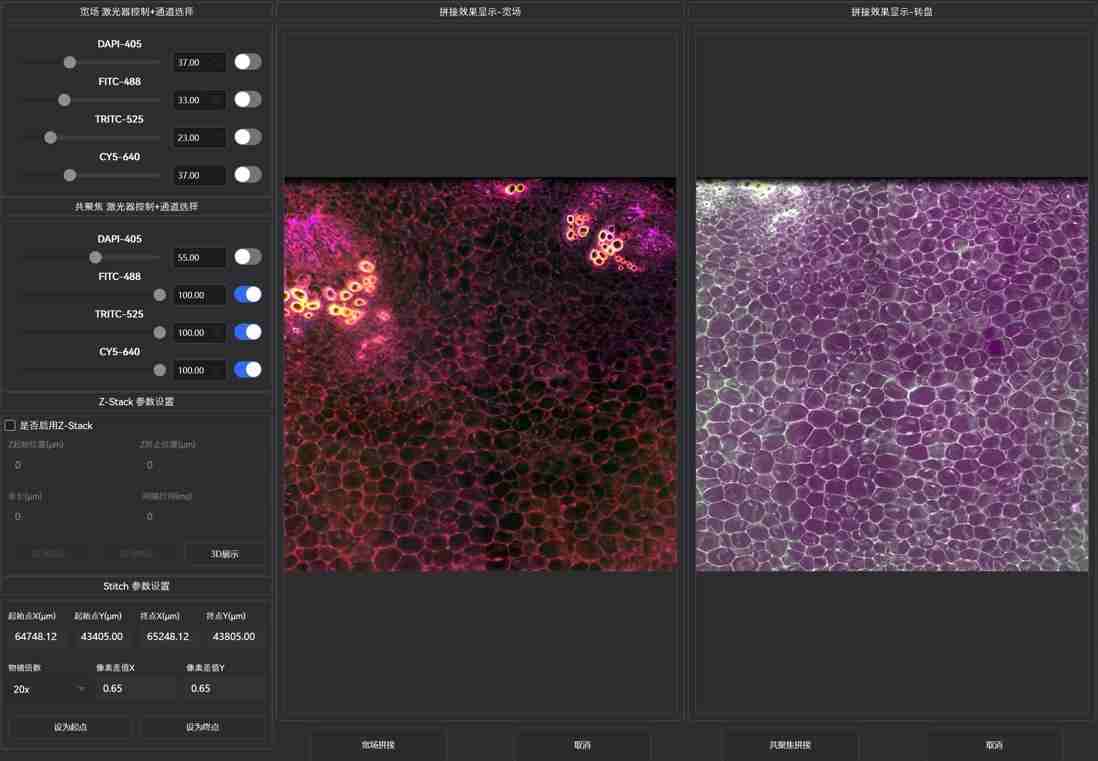
Task: Turn off the confocal CY5-640 channel switch
Action: [x=247, y=370]
